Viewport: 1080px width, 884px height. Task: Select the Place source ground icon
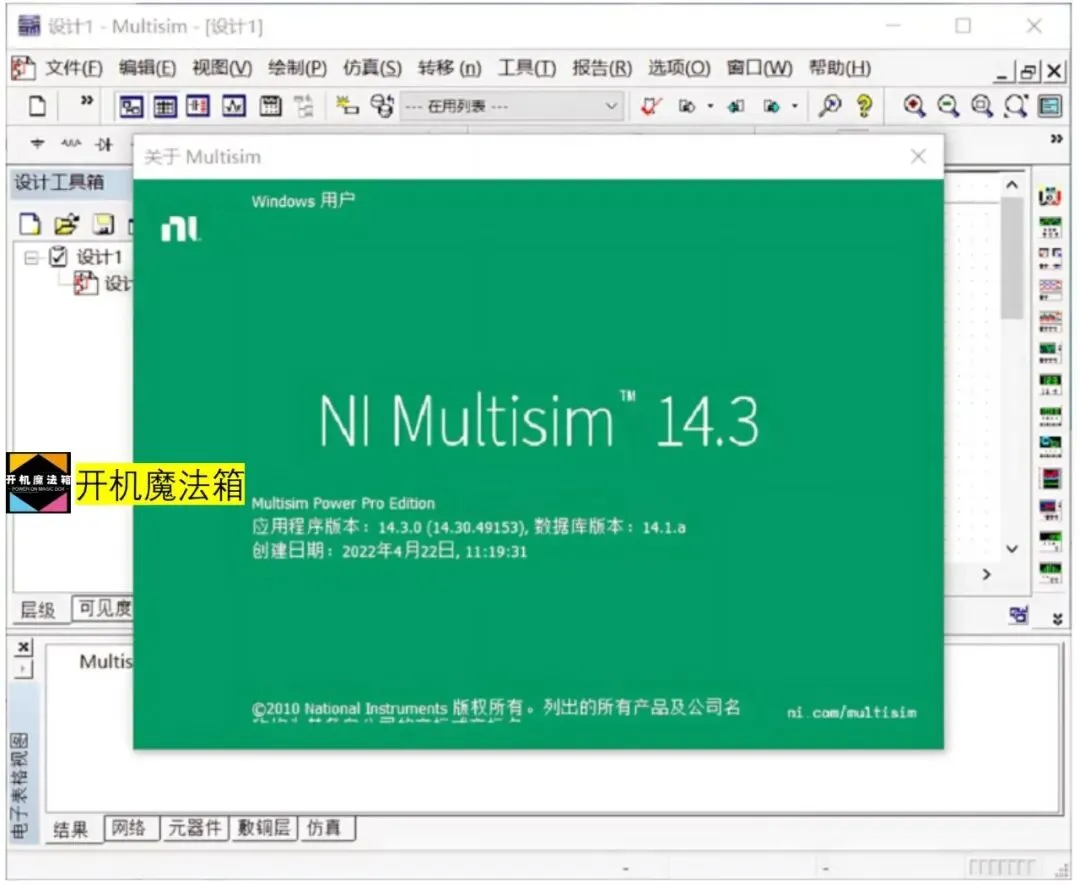[x=37, y=144]
